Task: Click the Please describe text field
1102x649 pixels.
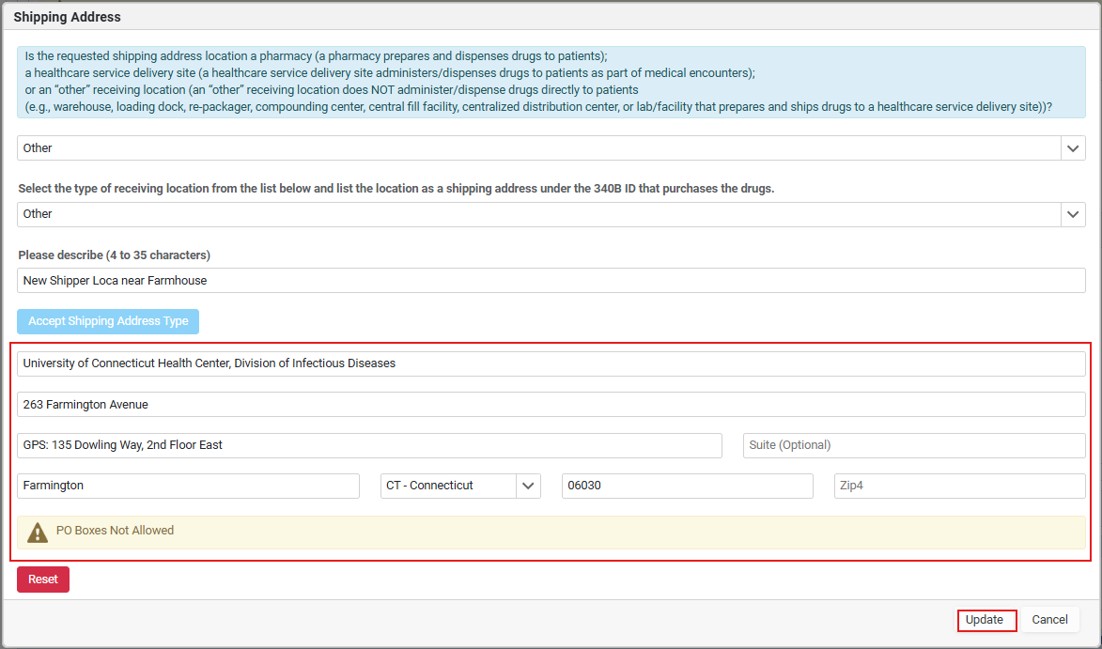Action: pyautogui.click(x=551, y=281)
